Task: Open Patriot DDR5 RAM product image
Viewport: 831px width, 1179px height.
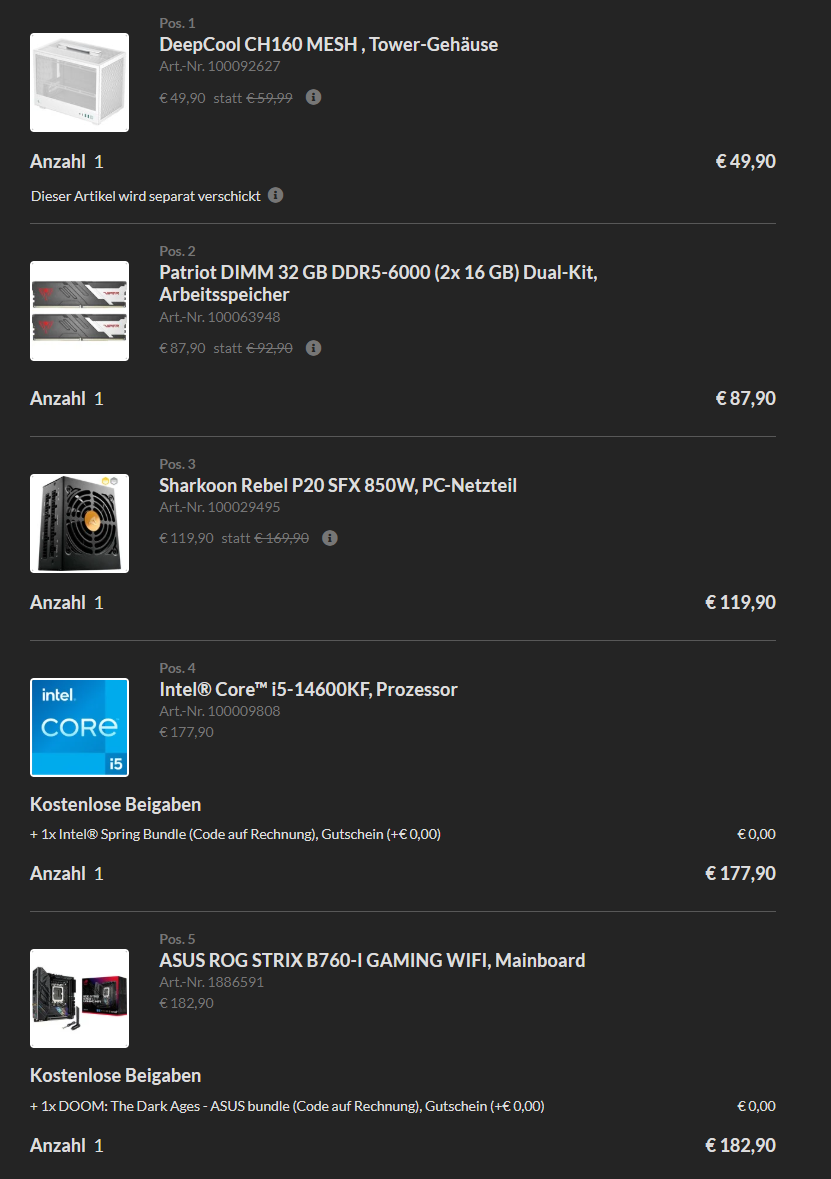Action: click(80, 311)
